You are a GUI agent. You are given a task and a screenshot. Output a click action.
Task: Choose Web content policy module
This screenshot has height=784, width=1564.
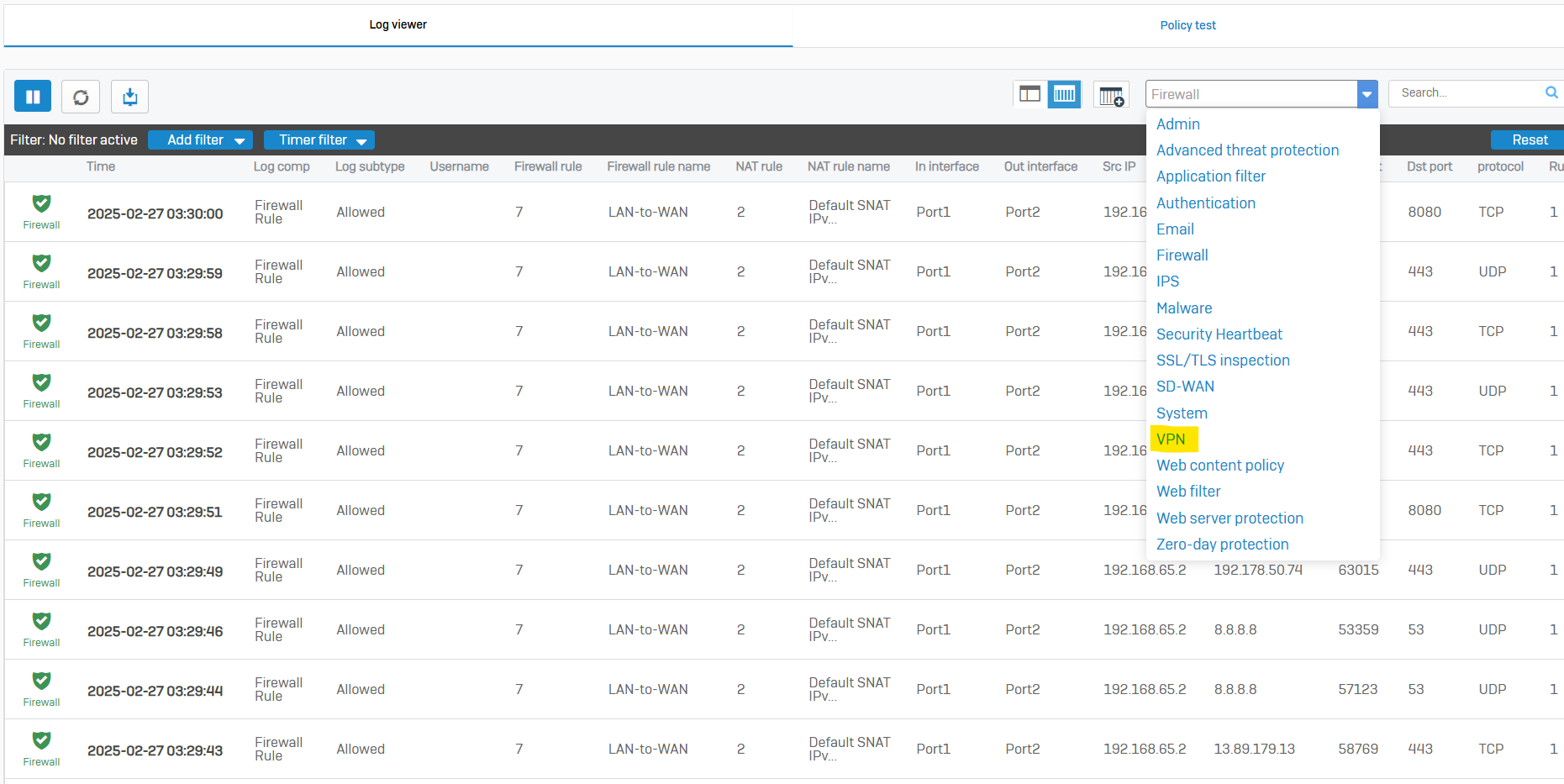click(1219, 466)
